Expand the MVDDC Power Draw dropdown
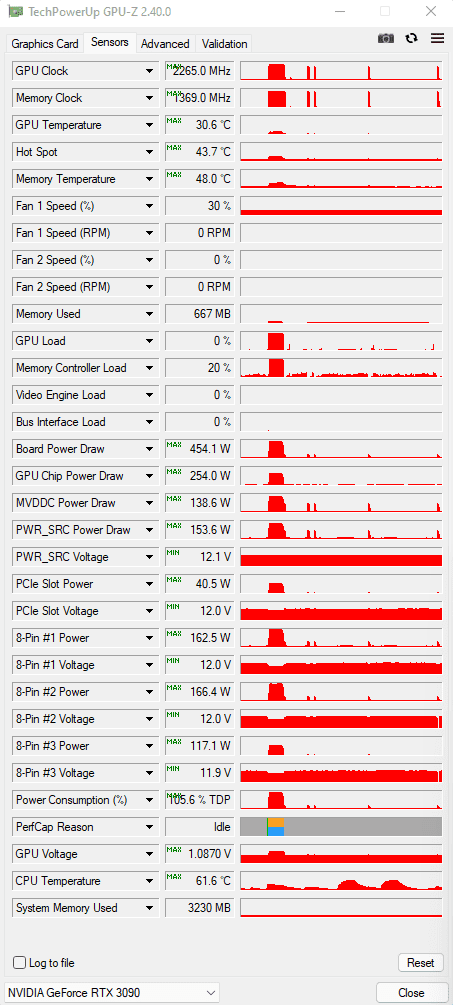453x1005 pixels. (149, 503)
